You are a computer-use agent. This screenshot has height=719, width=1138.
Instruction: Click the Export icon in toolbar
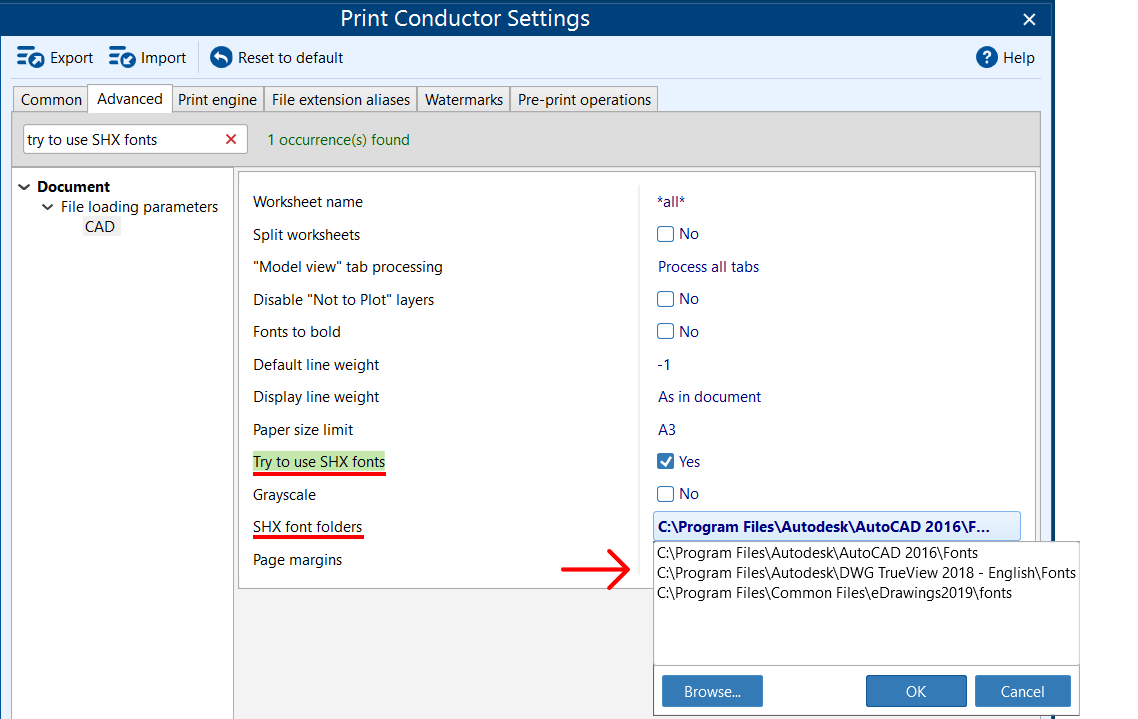[x=30, y=58]
